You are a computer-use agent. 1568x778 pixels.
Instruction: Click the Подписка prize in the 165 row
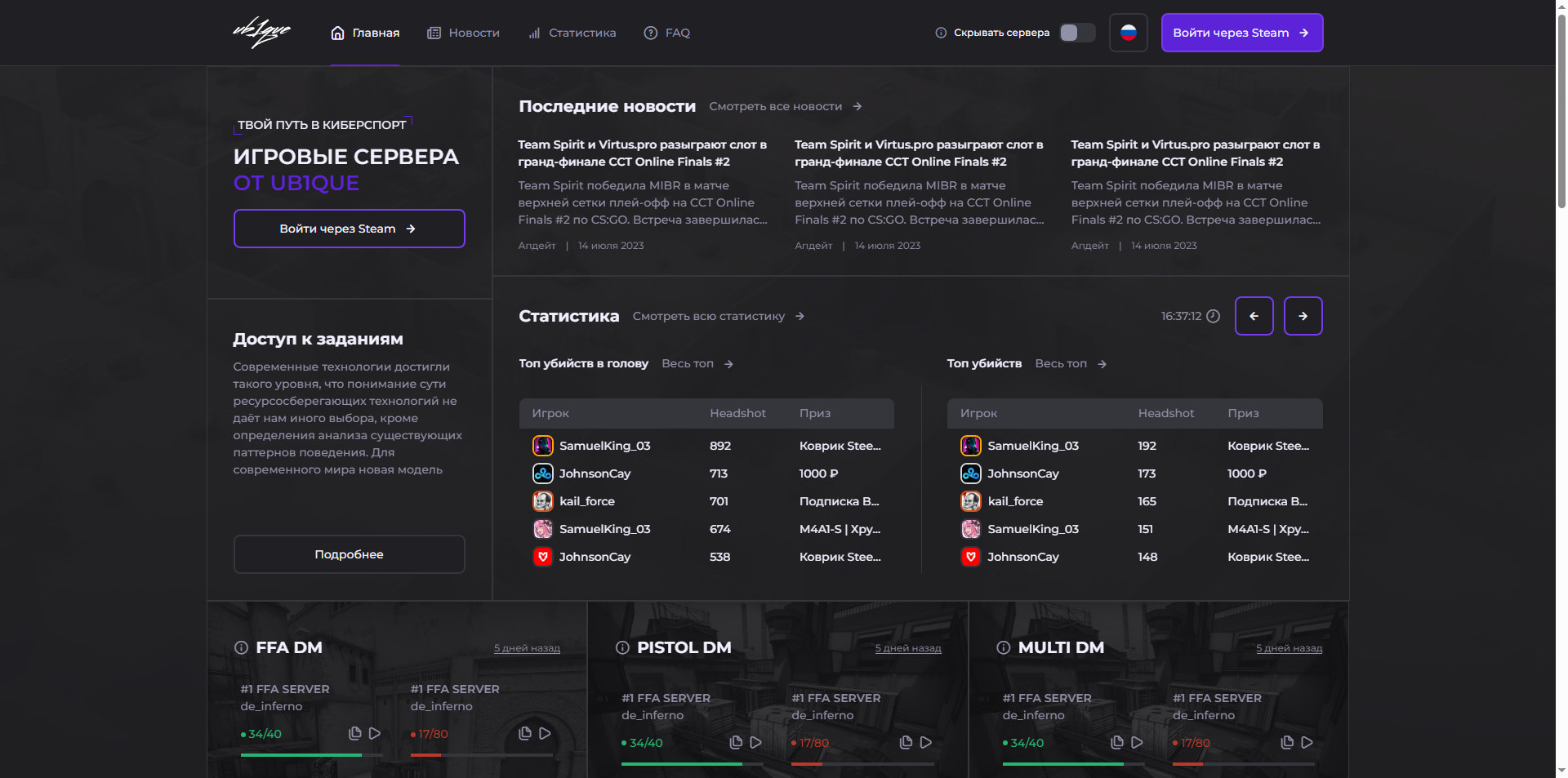click(x=1267, y=501)
